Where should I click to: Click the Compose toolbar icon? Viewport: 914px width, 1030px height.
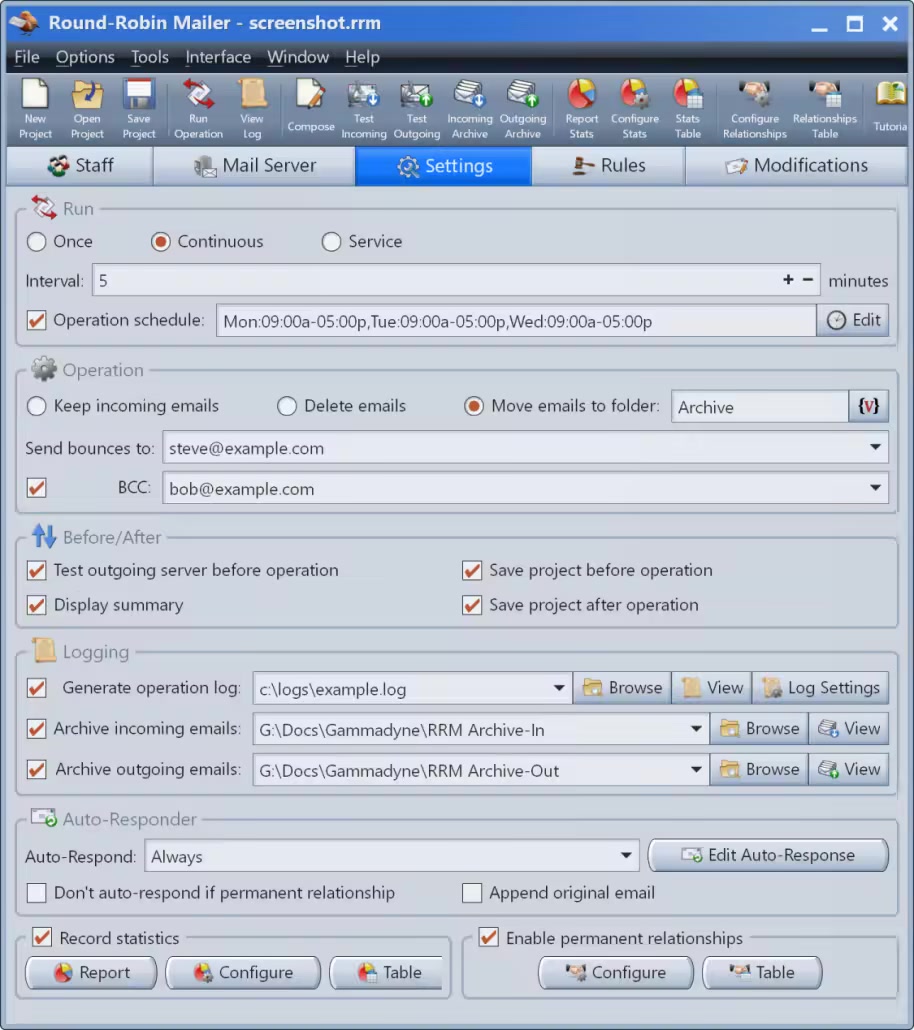tap(311, 108)
